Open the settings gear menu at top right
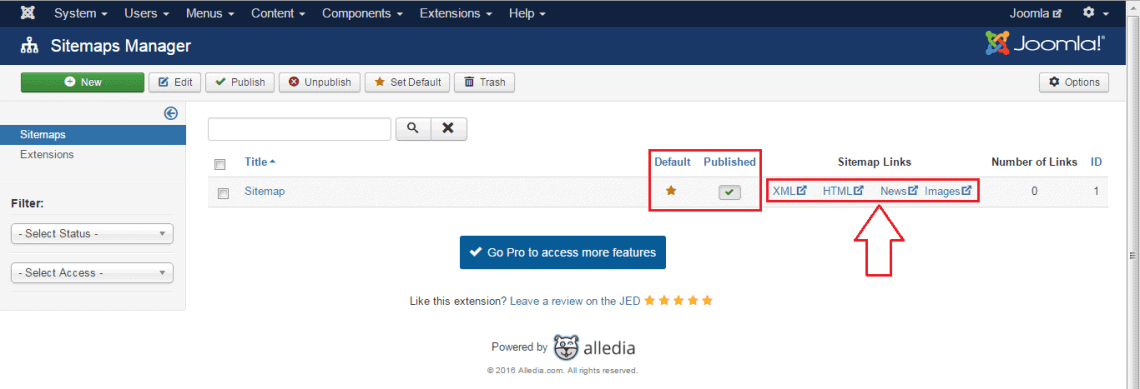The height and width of the screenshot is (389, 1140). tap(1094, 13)
